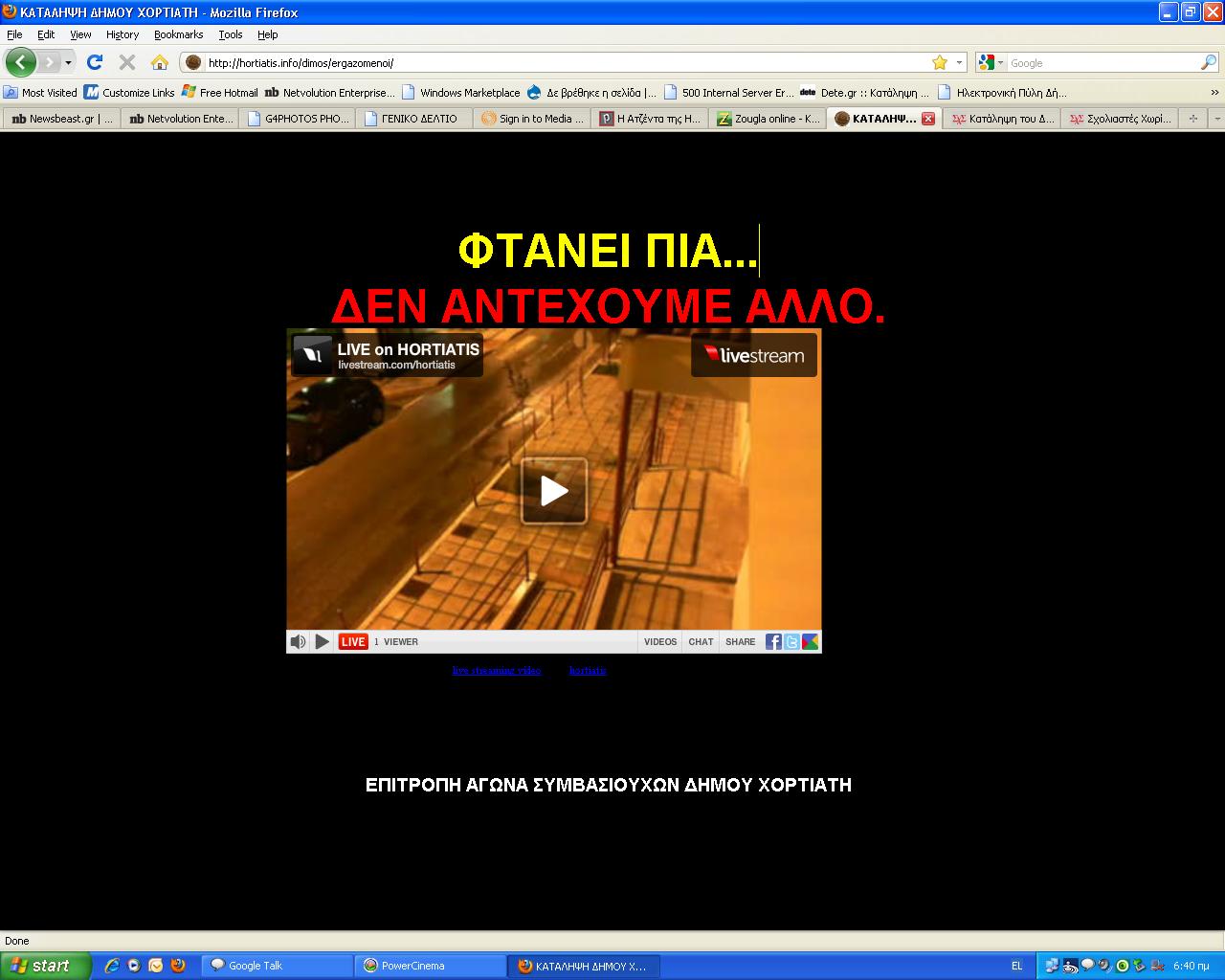Open the Bookmarks menu
This screenshot has width=1225, height=980.
tap(178, 34)
